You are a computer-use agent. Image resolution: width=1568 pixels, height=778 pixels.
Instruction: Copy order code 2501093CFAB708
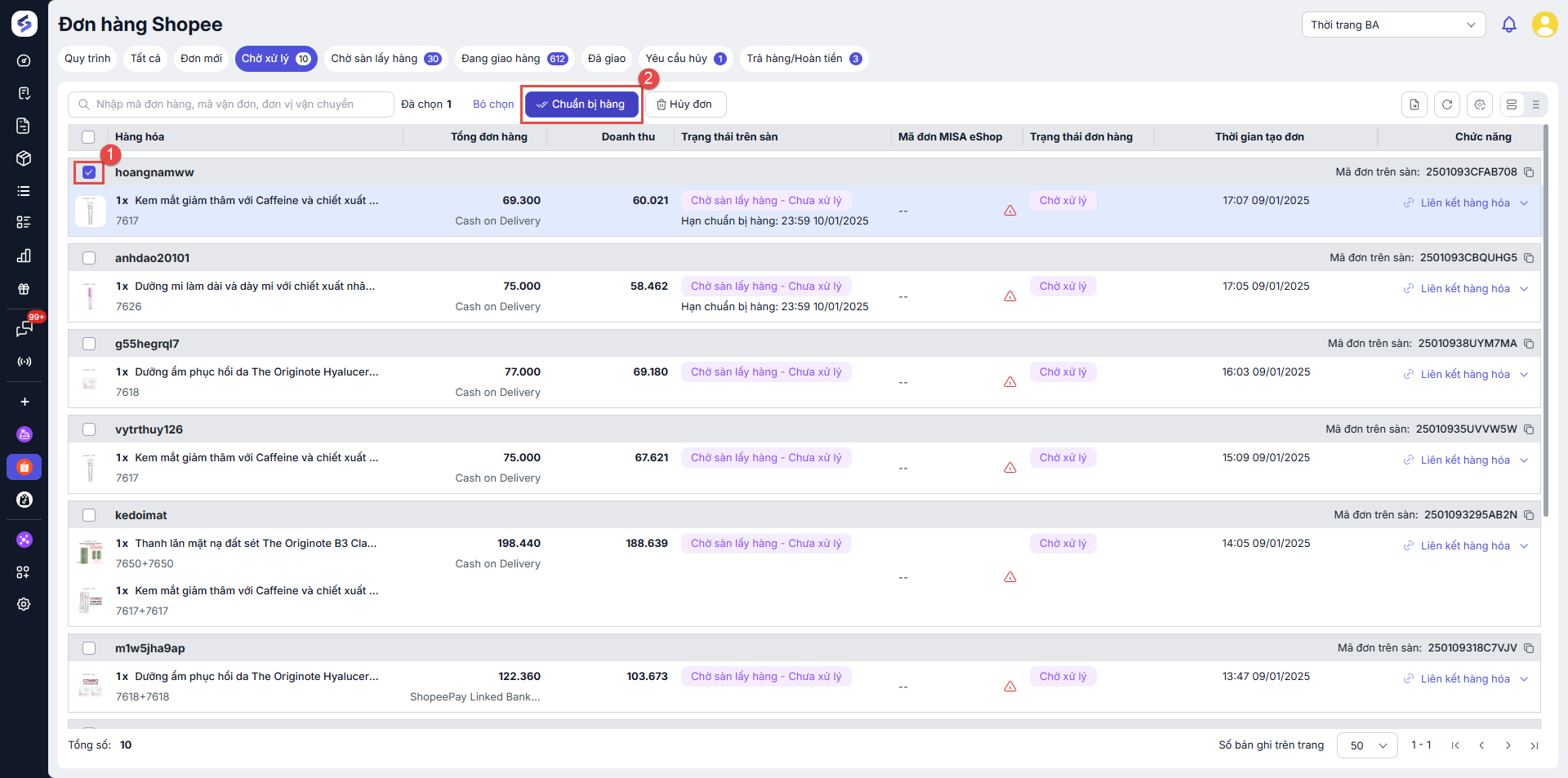[x=1529, y=172]
